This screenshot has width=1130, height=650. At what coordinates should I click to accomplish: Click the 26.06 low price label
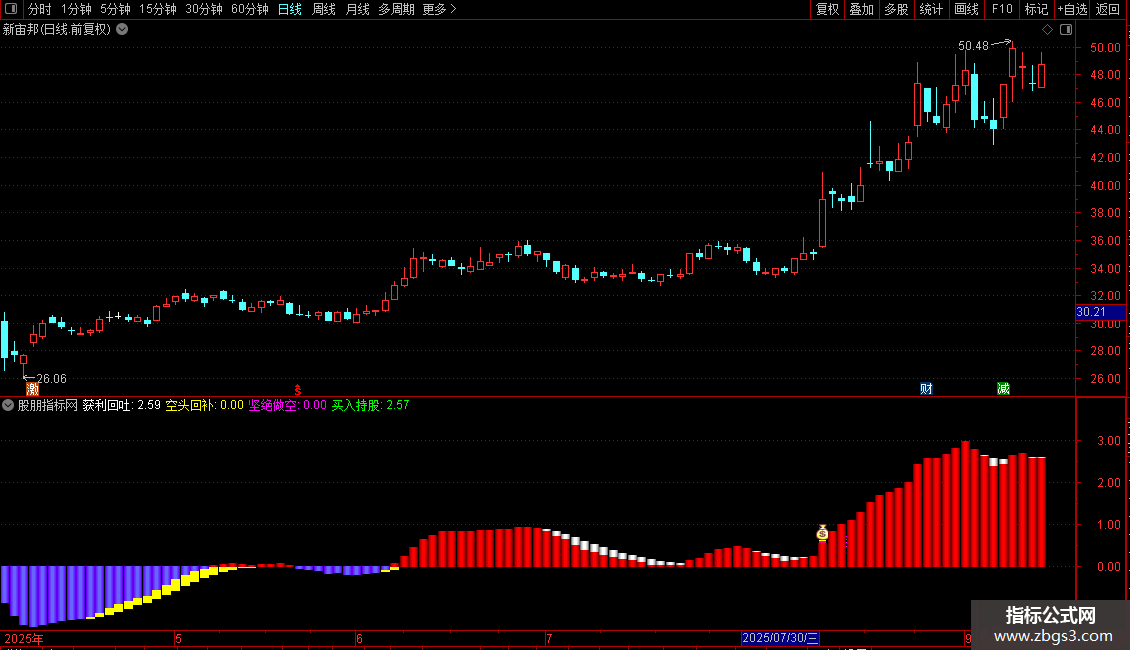[51, 379]
